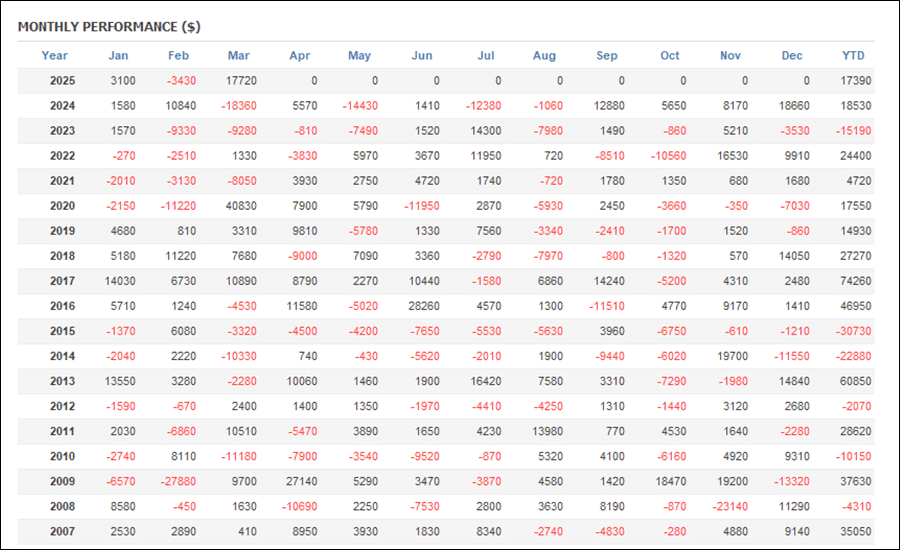Click the 14300 value for Jul 2023

tap(486, 131)
